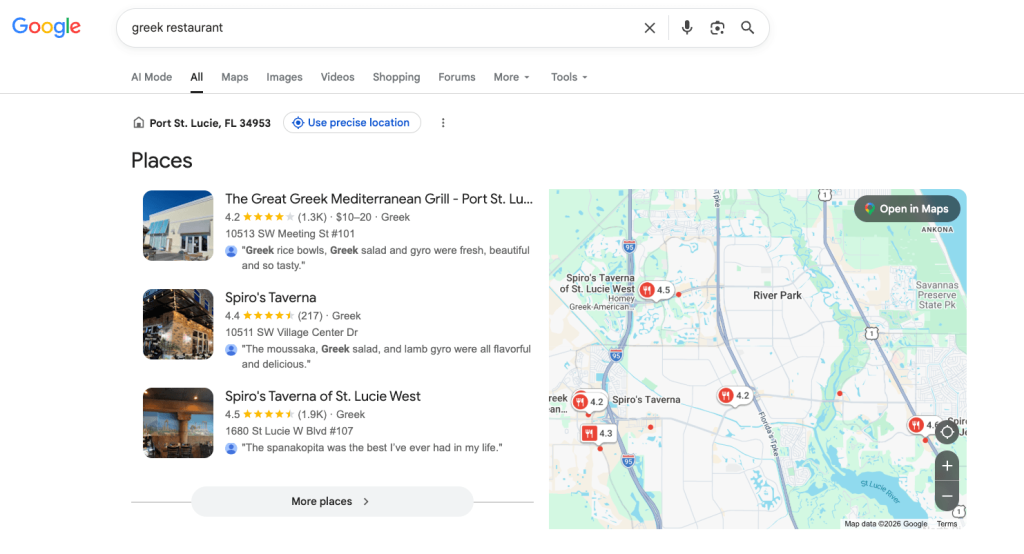Open The Great Greek restaurant photo
Screen dimensions: 1024x554
[x=178, y=225]
